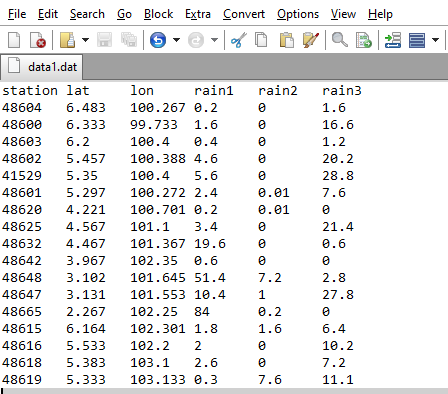Viewport: 448px width, 394px height.
Task: Click the Save All icon
Action: pos(129,40)
